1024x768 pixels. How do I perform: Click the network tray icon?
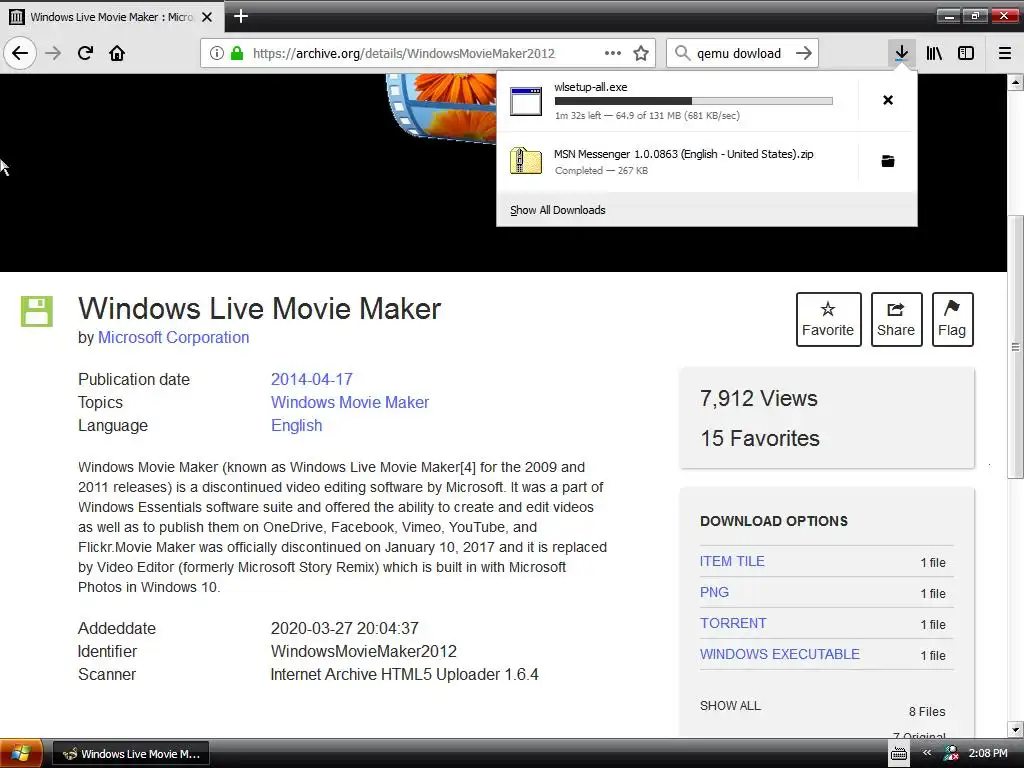point(951,753)
